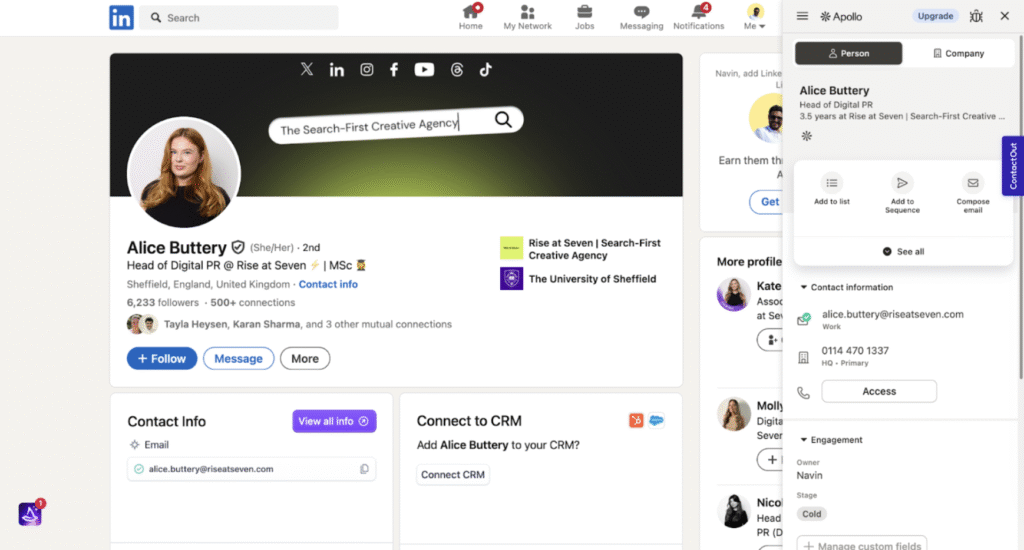This screenshot has height=550, width=1024.
Task: Follow Alice Buttery
Action: [x=162, y=359]
